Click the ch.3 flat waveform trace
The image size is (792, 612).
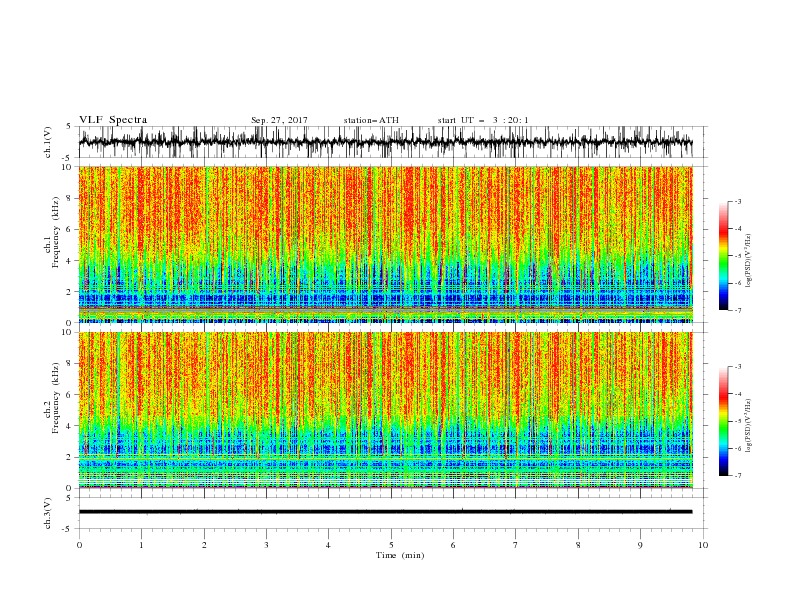tap(385, 512)
